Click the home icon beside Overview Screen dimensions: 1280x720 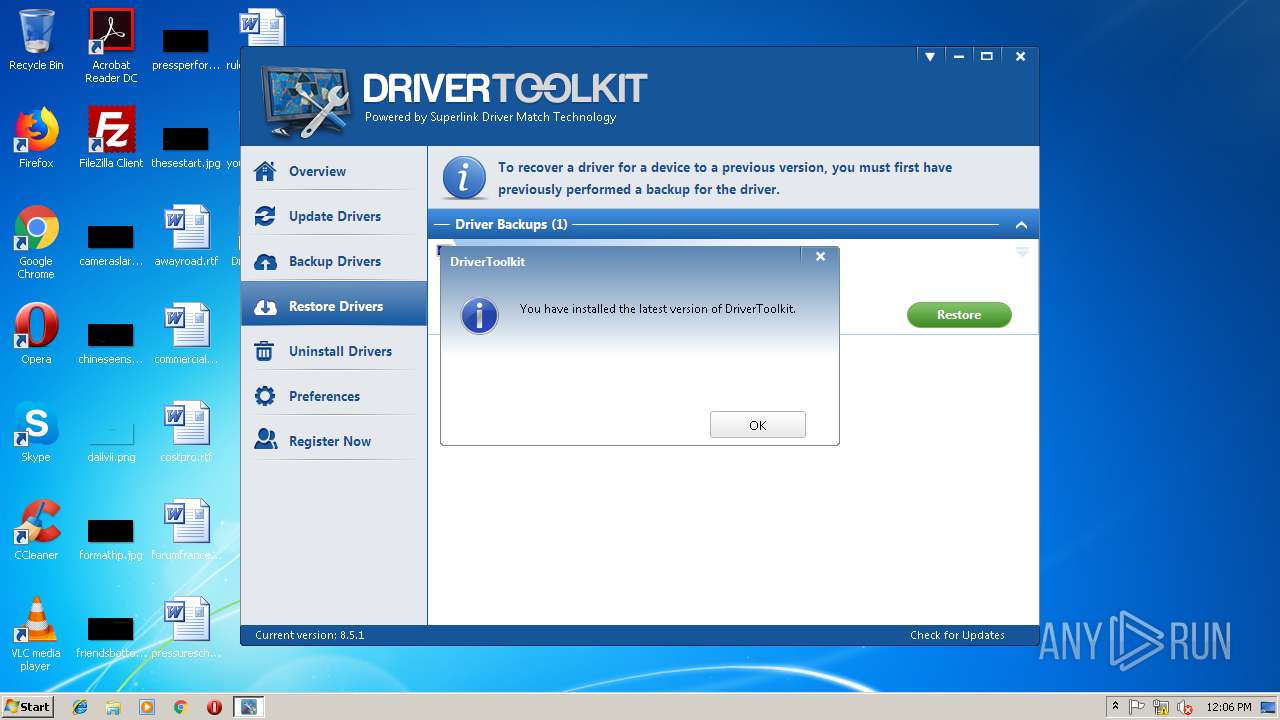[x=265, y=171]
